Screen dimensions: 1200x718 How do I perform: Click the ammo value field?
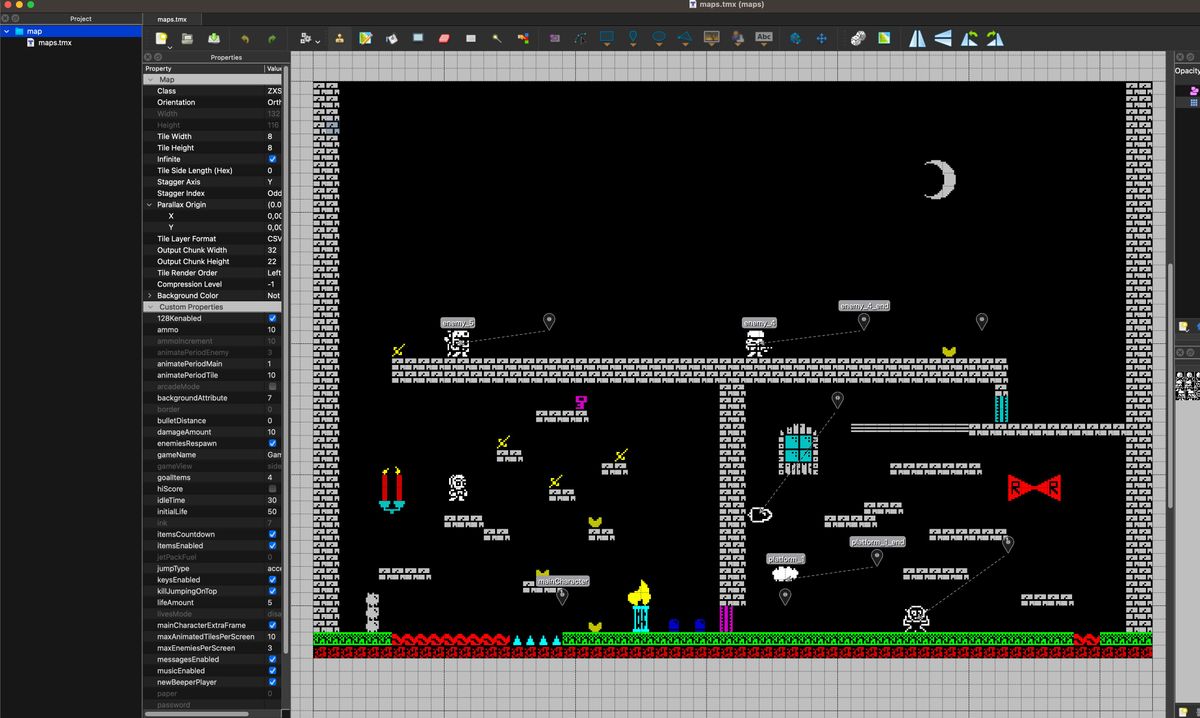(x=272, y=330)
